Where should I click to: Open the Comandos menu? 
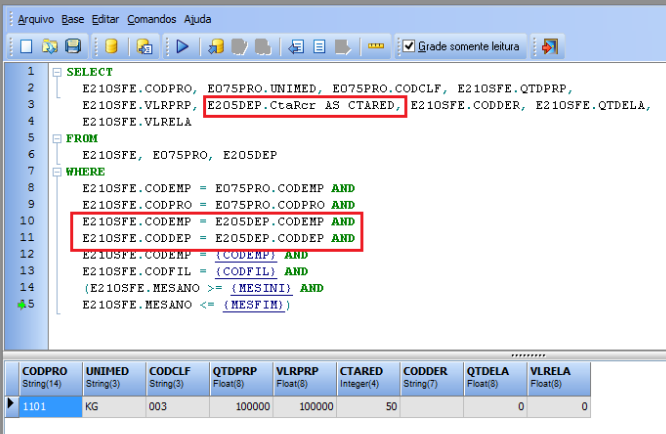(x=152, y=19)
